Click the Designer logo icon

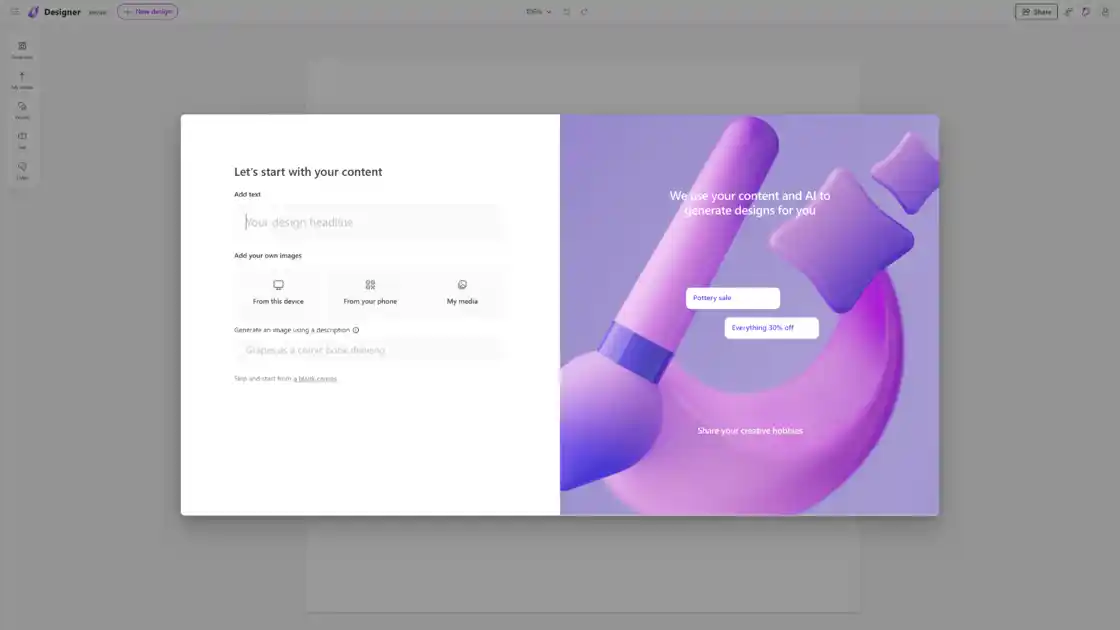tap(33, 11)
